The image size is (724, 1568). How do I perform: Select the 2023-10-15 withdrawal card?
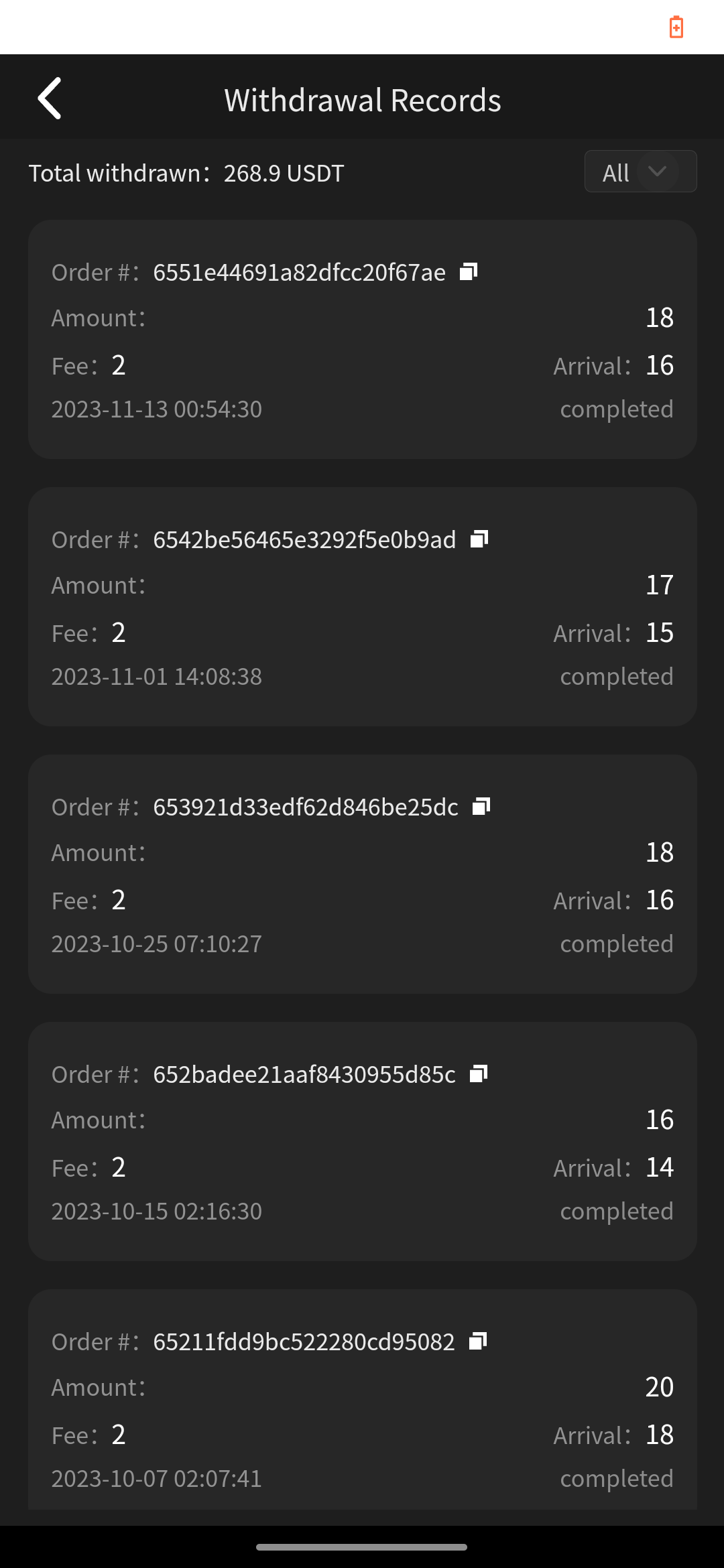[362, 1141]
